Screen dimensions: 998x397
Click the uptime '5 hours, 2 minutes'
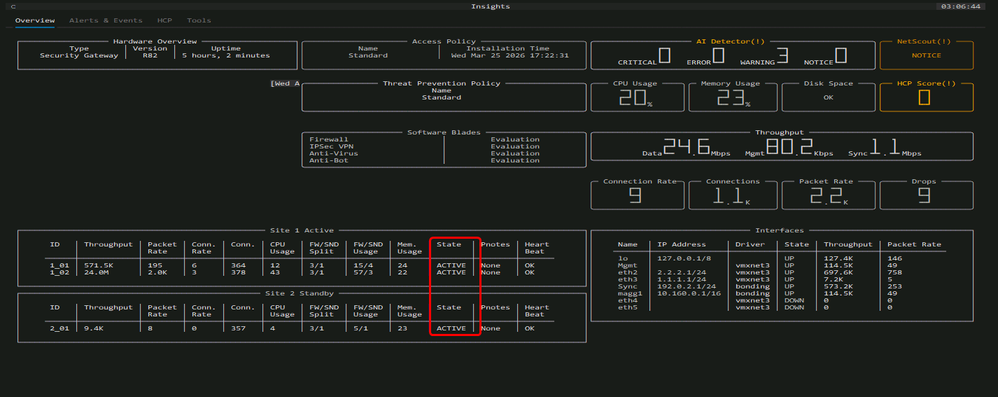pyautogui.click(x=226, y=55)
